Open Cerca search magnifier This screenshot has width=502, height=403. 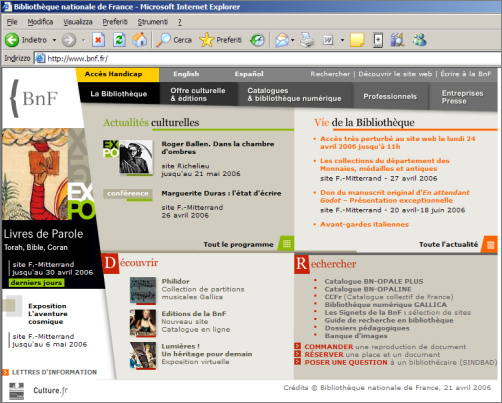[164, 40]
